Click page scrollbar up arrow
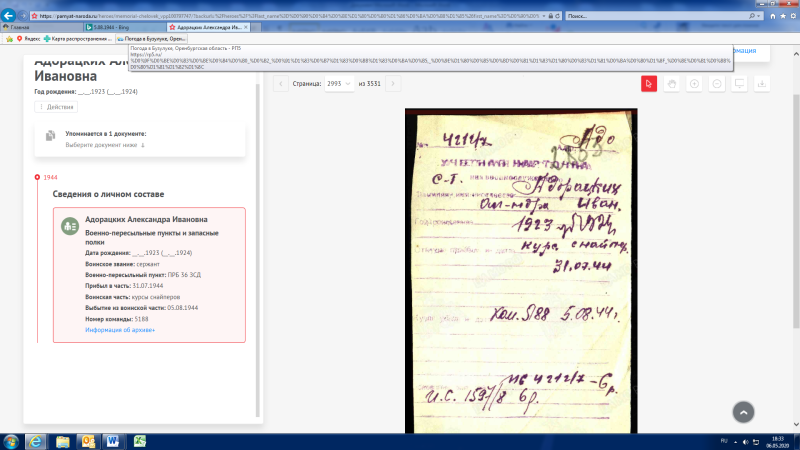 click(x=796, y=53)
